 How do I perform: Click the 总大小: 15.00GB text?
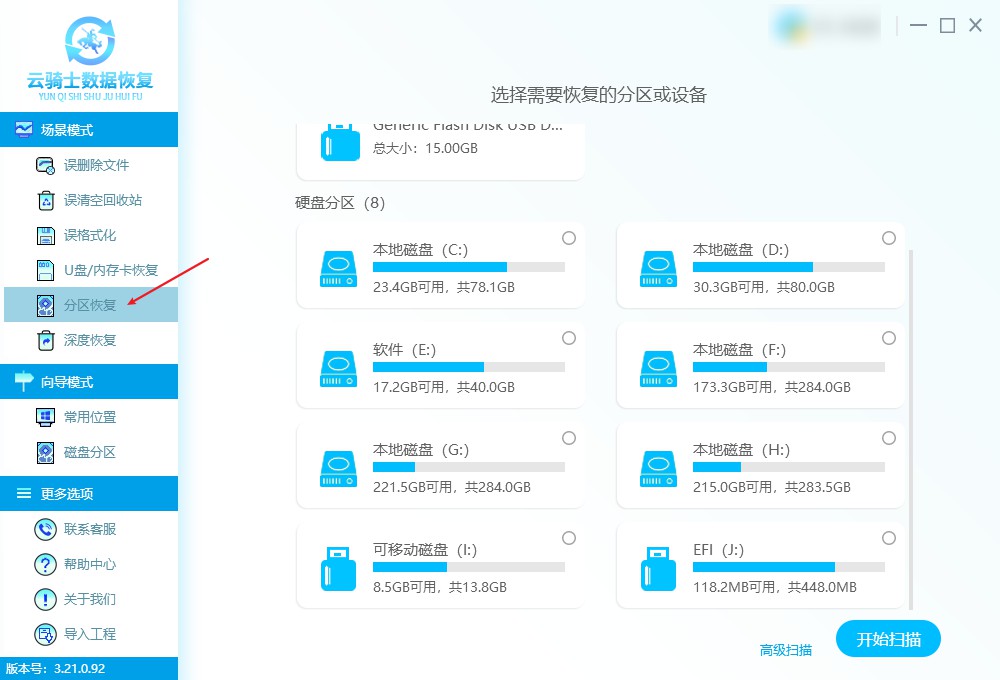(x=425, y=148)
